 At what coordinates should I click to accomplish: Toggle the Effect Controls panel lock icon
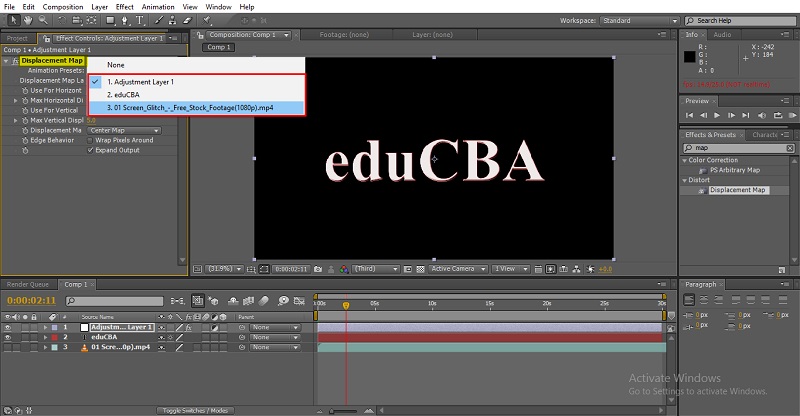pyautogui.click(x=46, y=39)
